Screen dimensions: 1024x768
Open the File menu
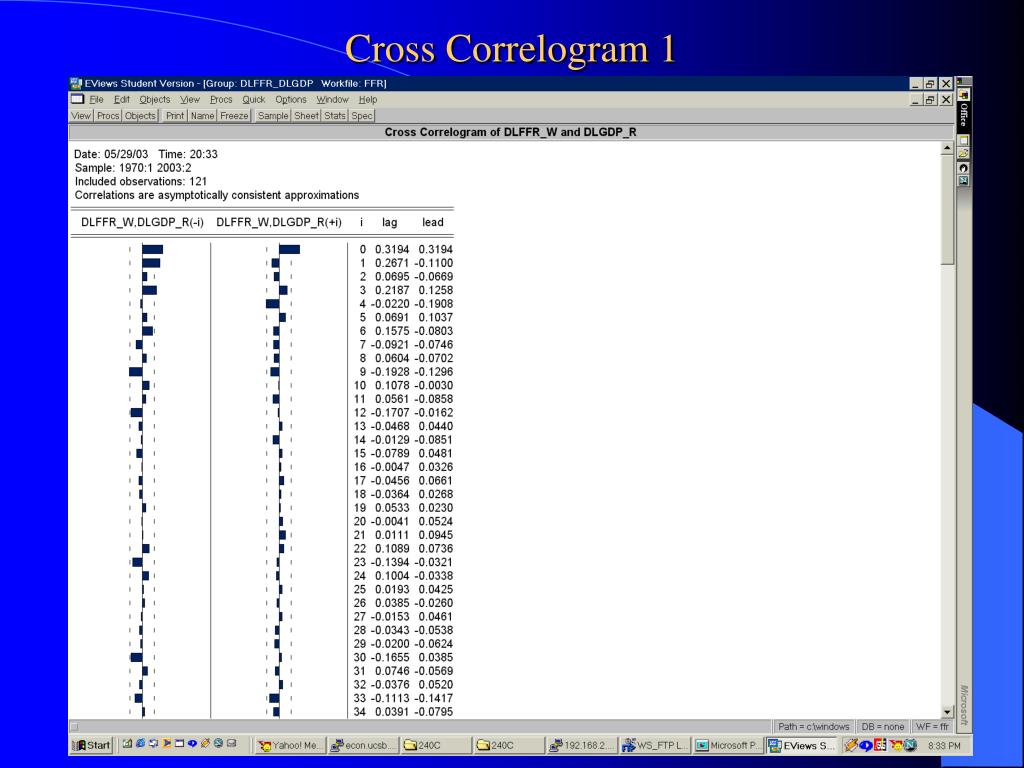[96, 99]
